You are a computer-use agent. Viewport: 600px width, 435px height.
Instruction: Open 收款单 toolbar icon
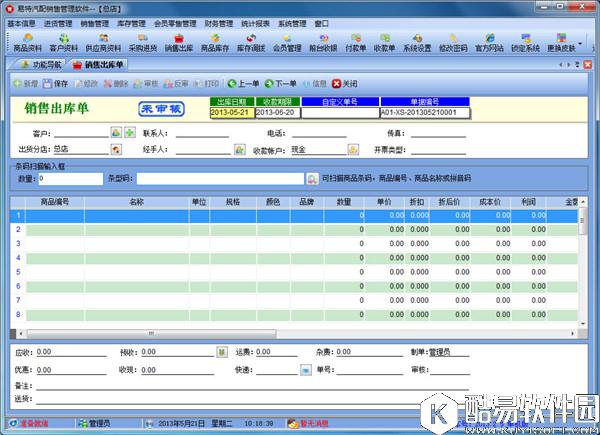click(x=384, y=43)
